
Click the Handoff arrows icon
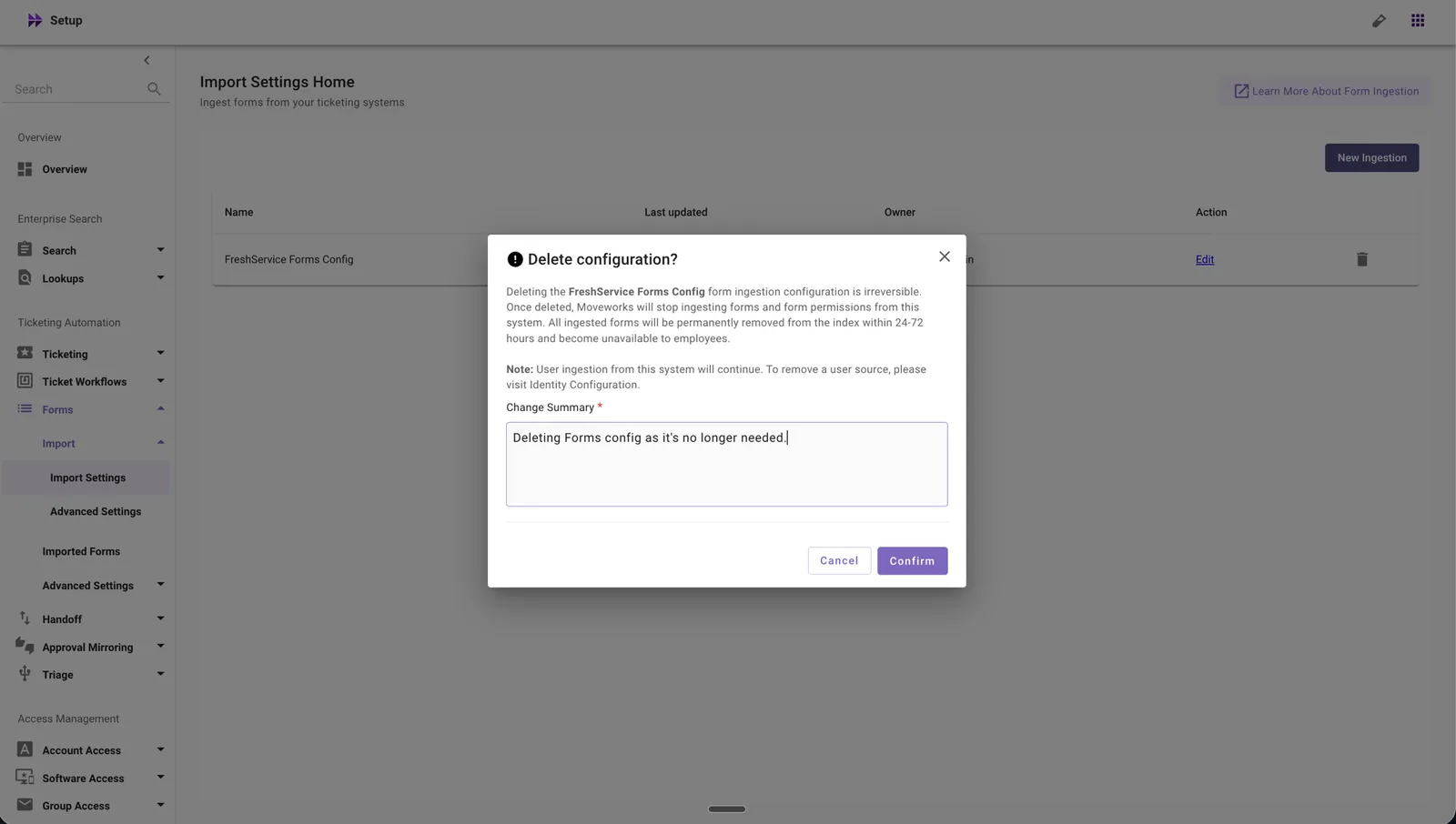25,618
